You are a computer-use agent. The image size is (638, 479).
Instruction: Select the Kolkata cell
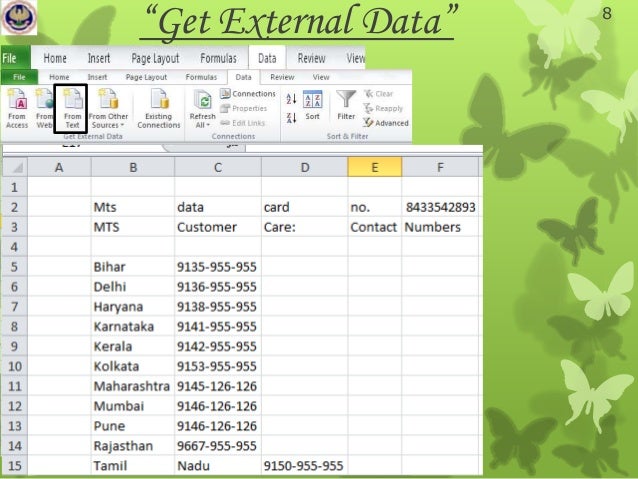133,366
